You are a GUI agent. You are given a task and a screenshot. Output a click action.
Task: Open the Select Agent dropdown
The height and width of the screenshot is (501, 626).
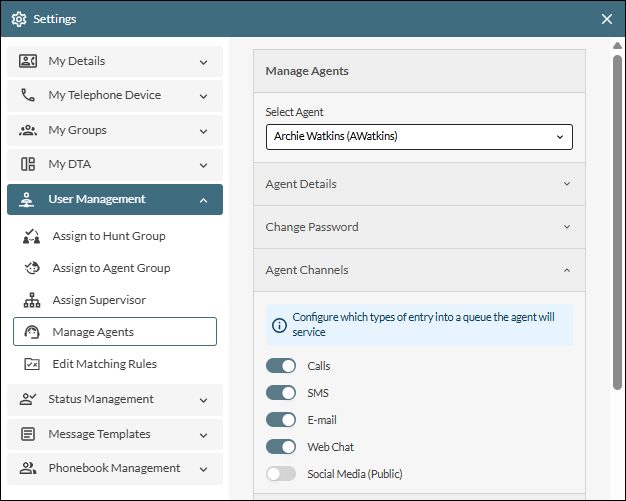pos(419,137)
